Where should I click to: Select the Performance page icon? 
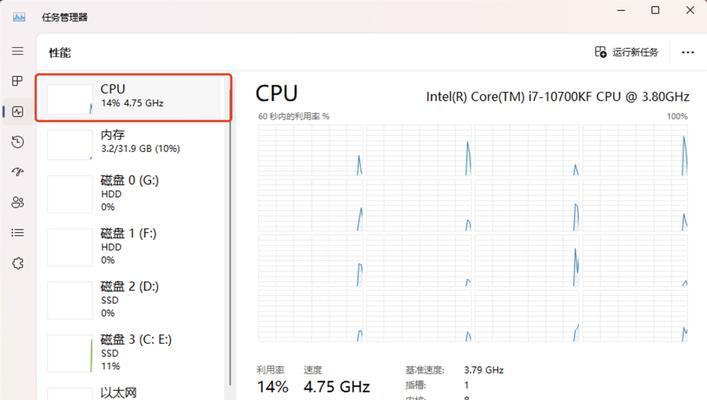tap(18, 111)
